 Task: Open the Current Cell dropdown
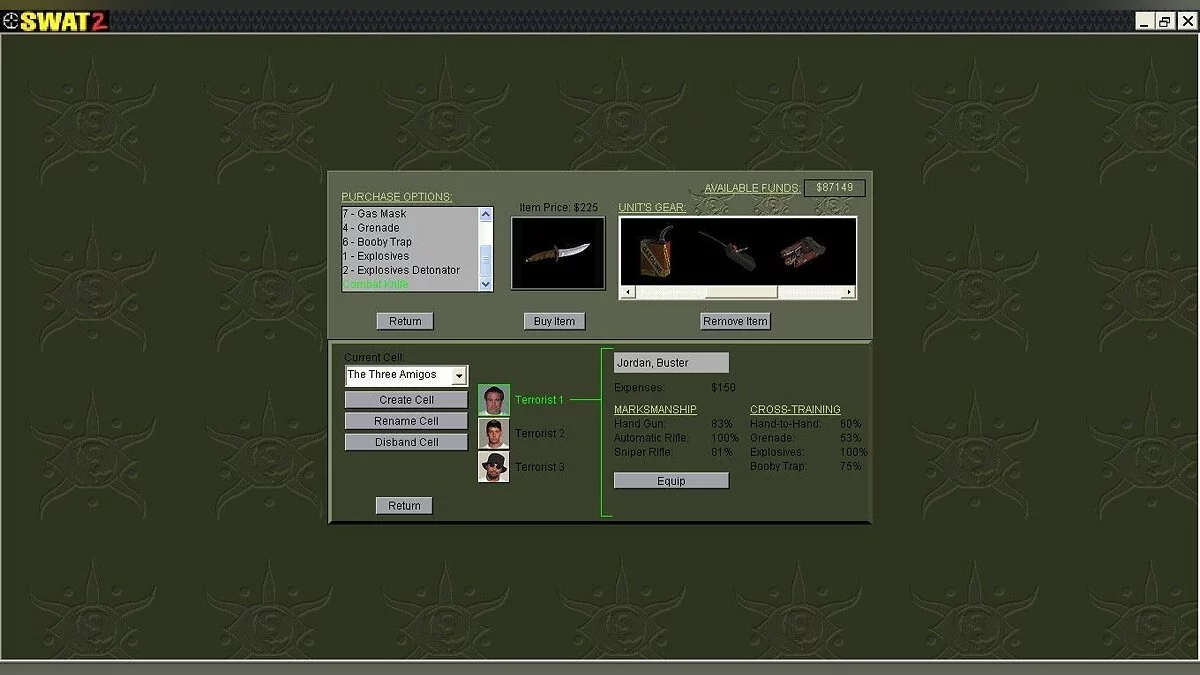point(459,375)
